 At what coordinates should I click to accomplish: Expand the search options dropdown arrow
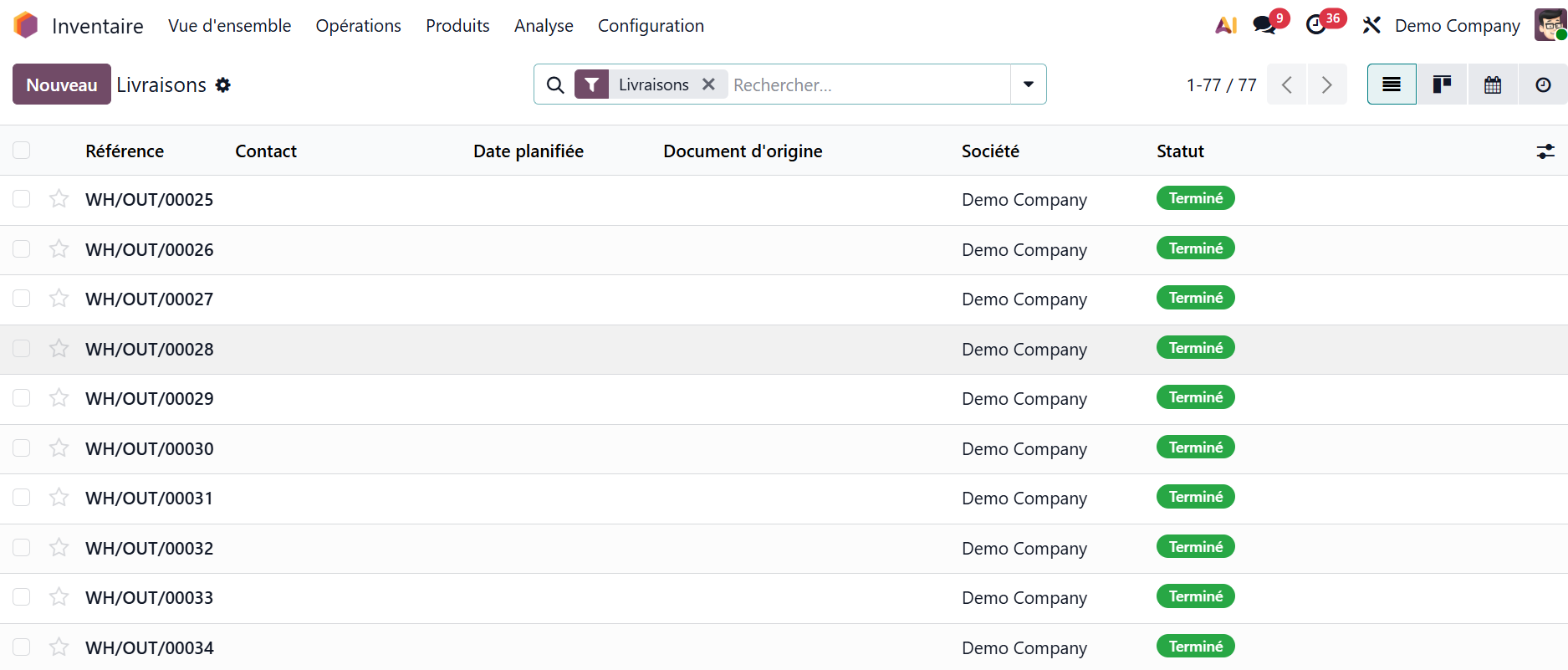coord(1029,84)
